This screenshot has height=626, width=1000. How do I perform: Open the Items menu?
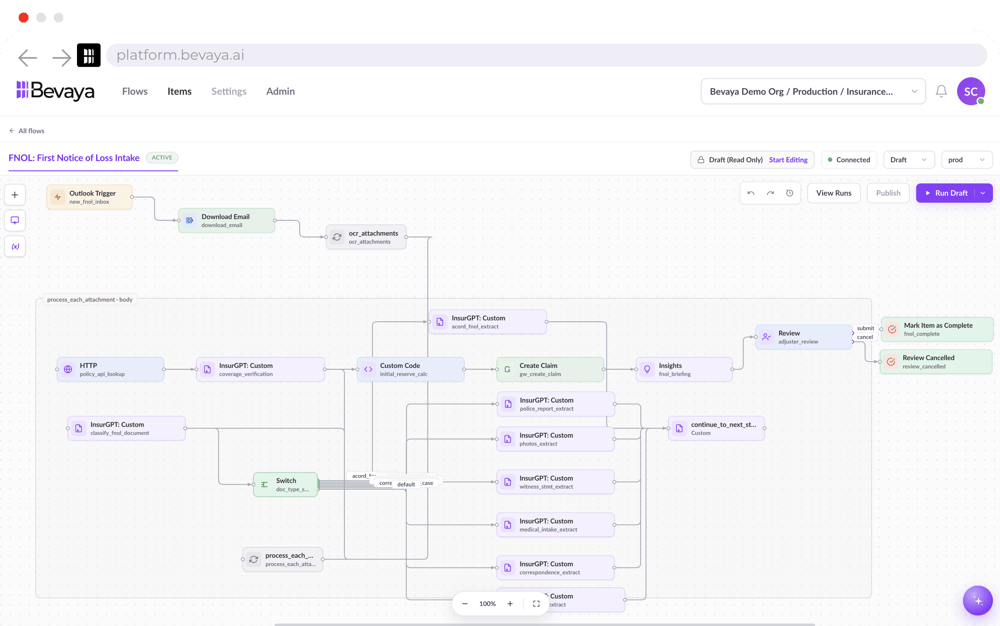click(179, 91)
